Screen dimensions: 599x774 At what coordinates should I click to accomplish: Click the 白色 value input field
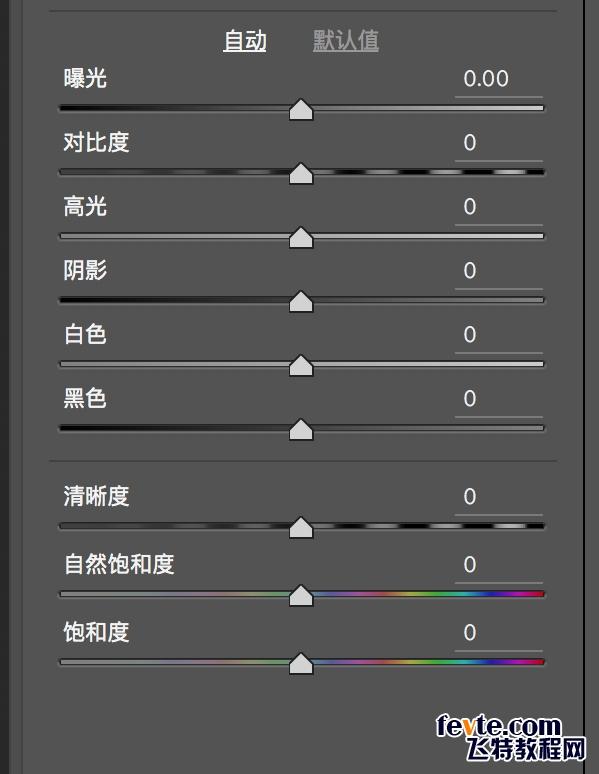click(499, 335)
